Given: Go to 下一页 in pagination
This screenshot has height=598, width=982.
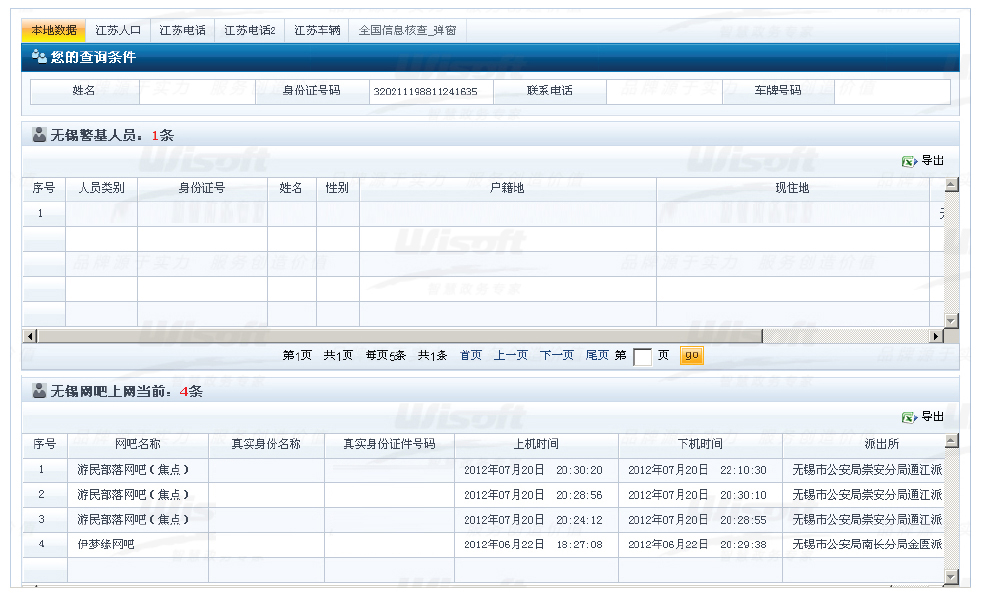Looking at the screenshot, I should point(556,355).
